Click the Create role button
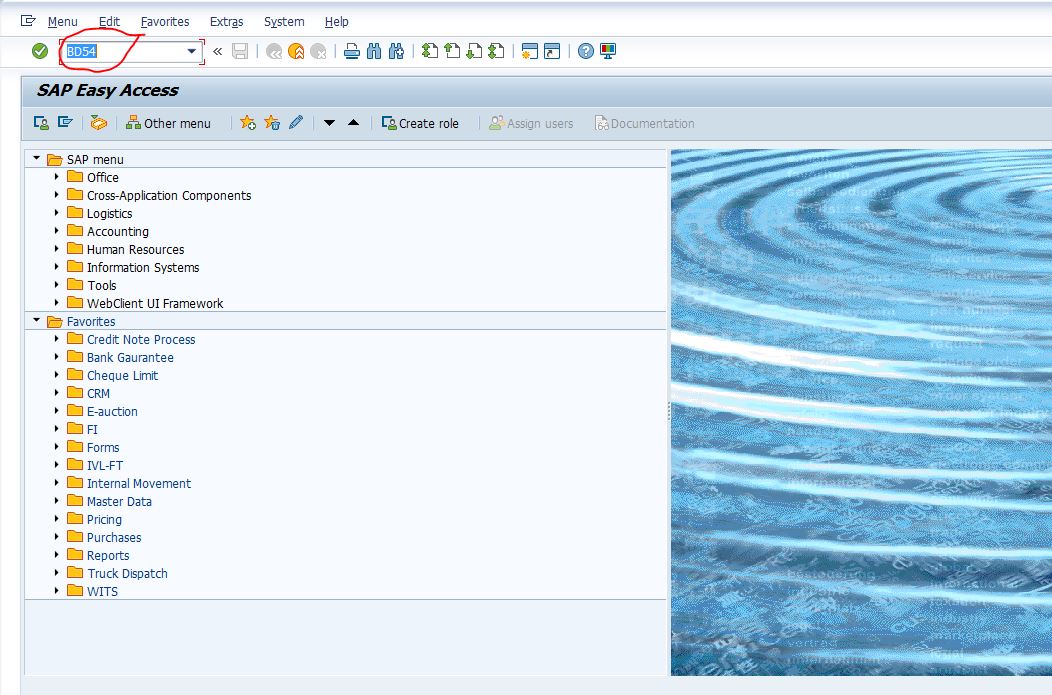1052x695 pixels. [x=420, y=123]
